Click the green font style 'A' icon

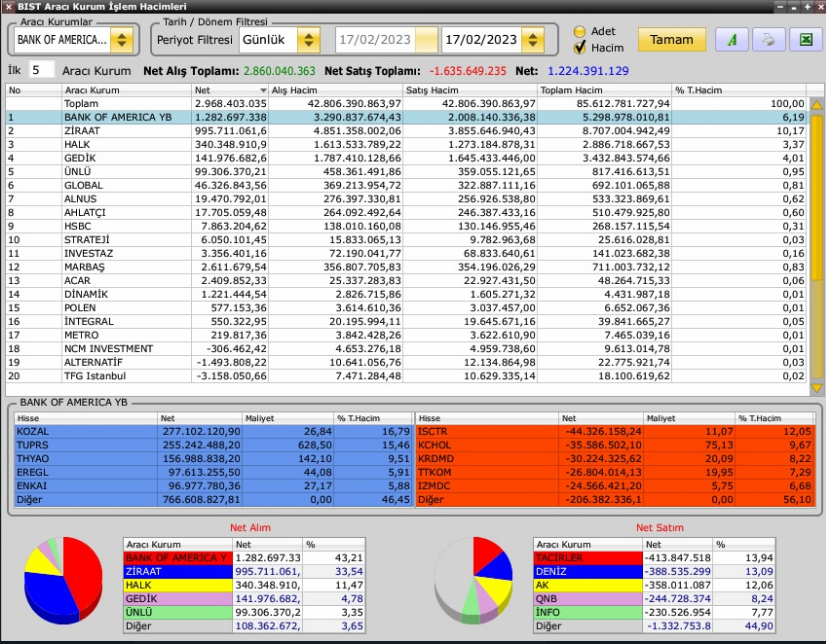pos(732,39)
